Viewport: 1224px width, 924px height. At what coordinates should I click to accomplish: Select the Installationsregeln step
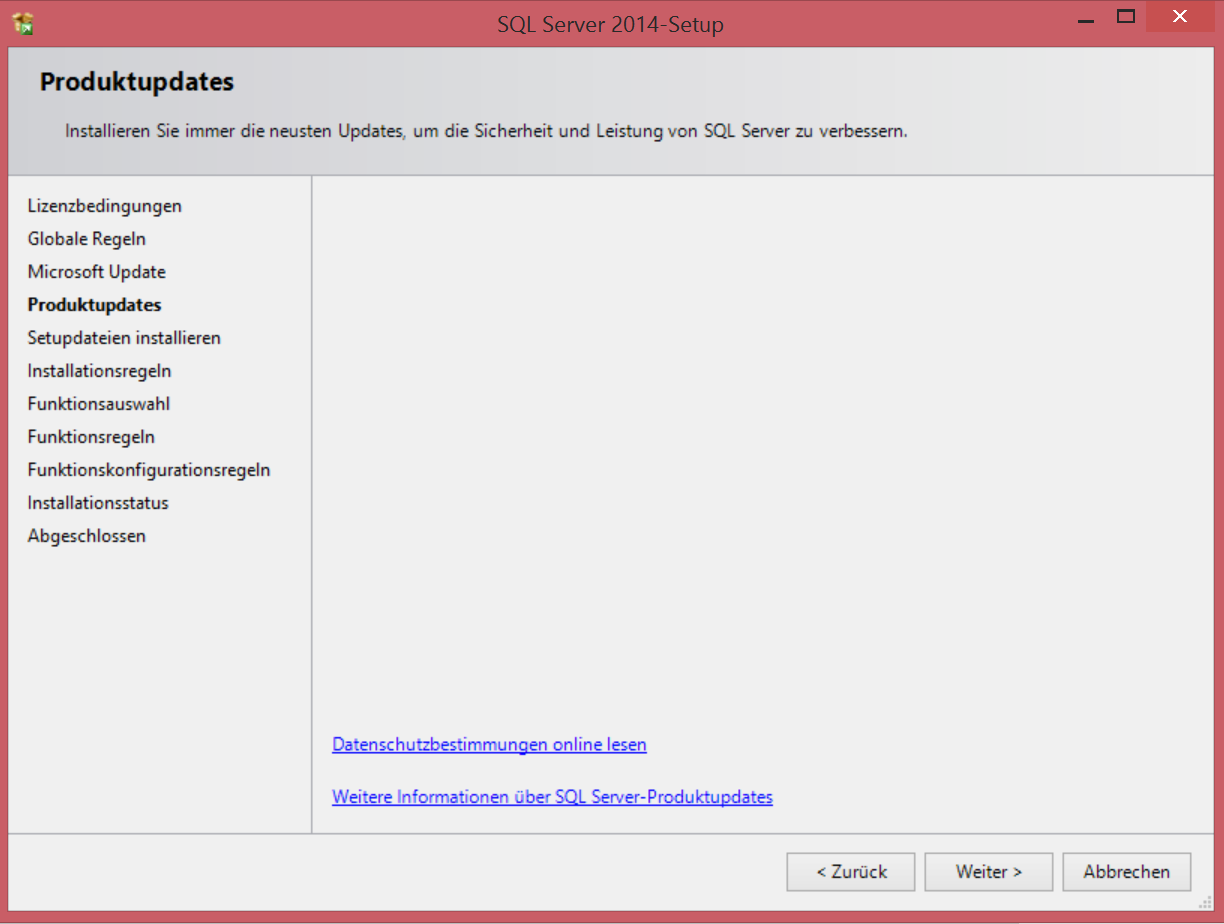point(100,371)
